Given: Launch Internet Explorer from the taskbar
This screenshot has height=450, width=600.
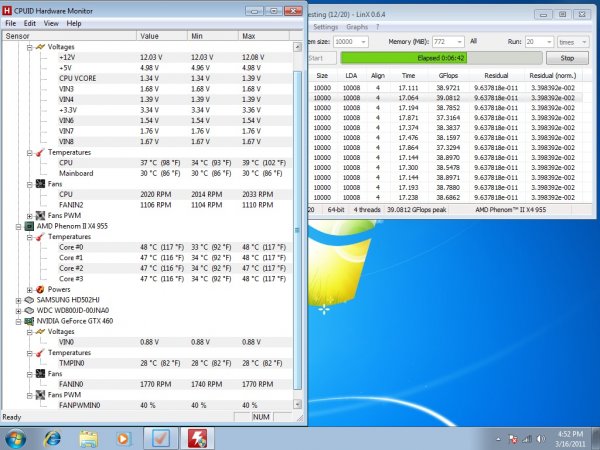Looking at the screenshot, I should [52, 439].
